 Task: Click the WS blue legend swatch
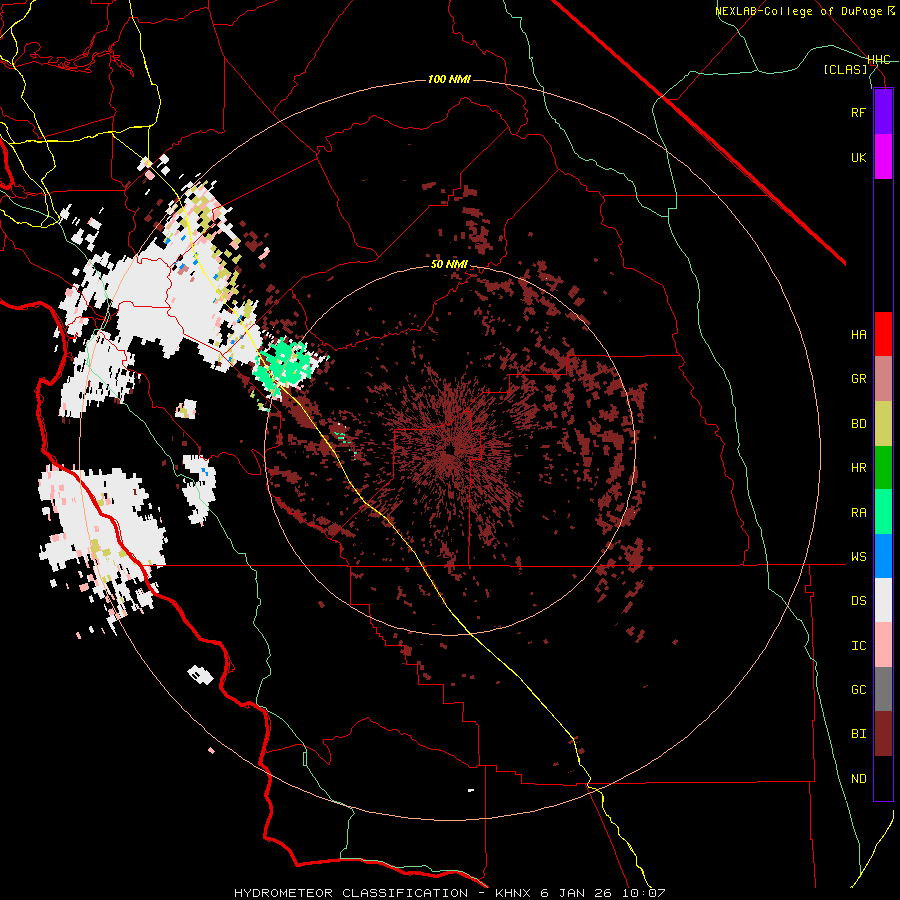(883, 556)
